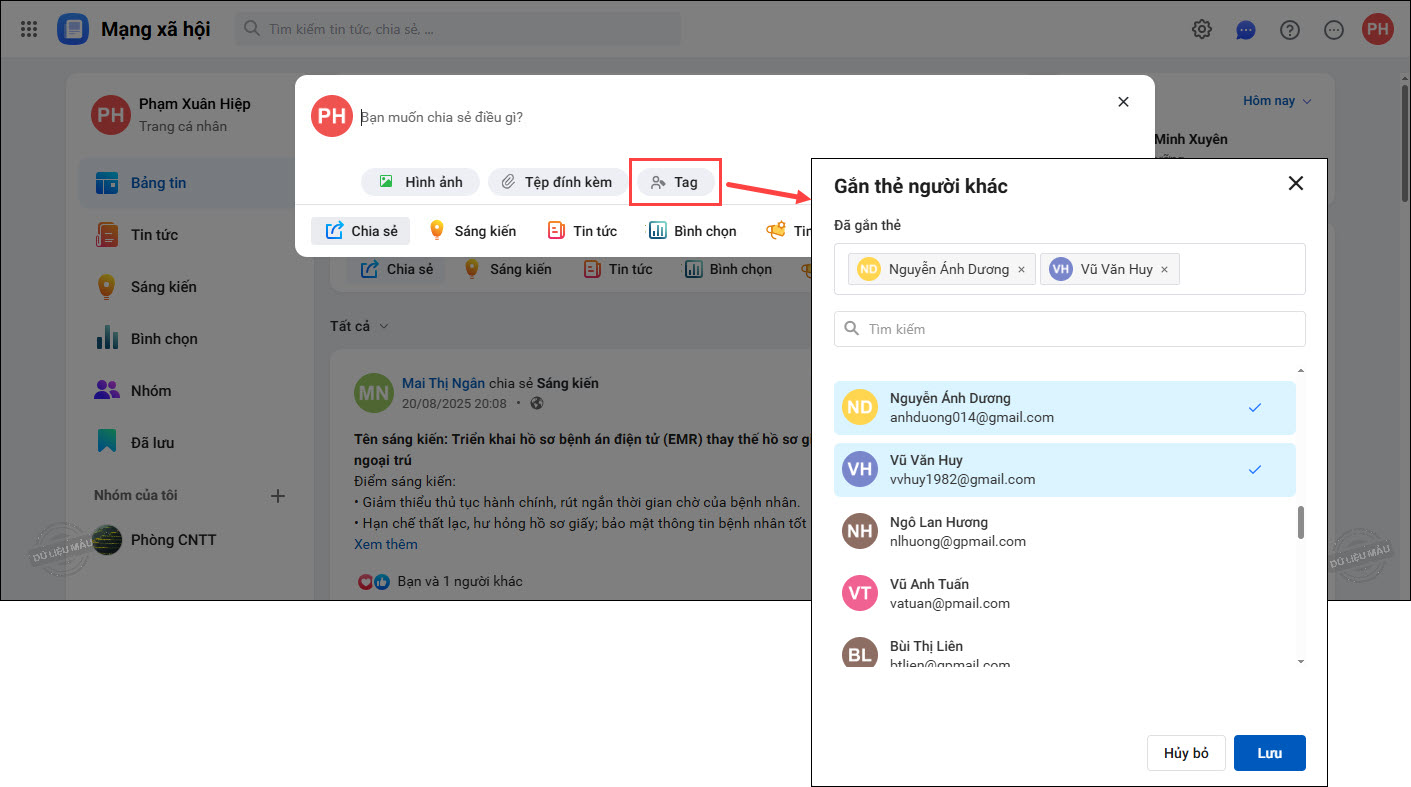Select Vũ Anh Tuấn to tag
1411x787 pixels.
(1065, 594)
